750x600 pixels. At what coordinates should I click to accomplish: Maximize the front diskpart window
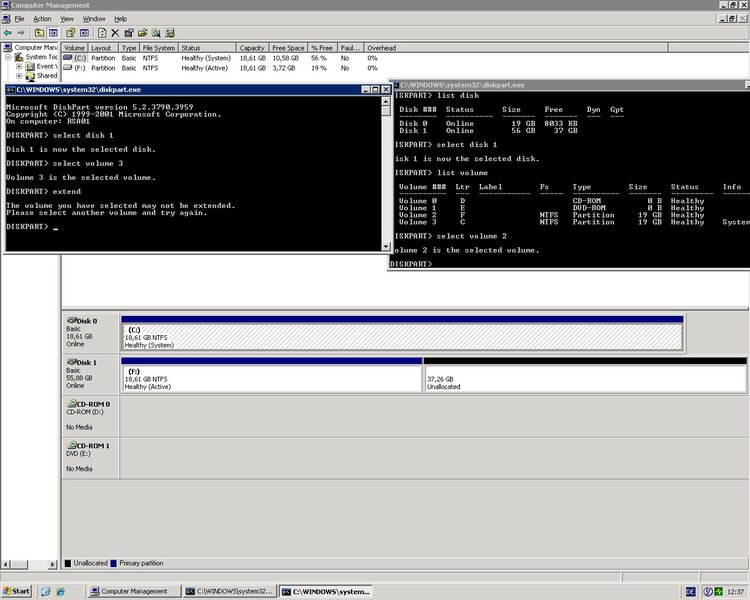[375, 89]
